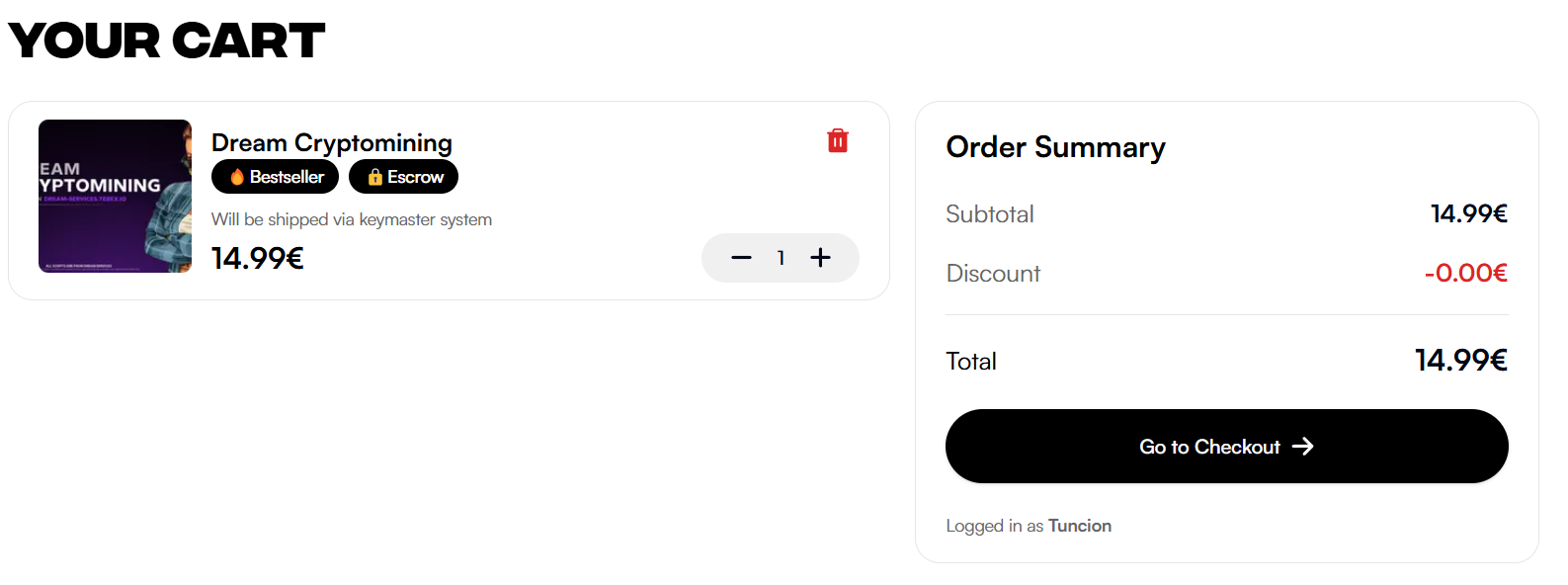The height and width of the screenshot is (585, 1568).
Task: Open the Dream Cryptomining product title
Action: point(332,143)
